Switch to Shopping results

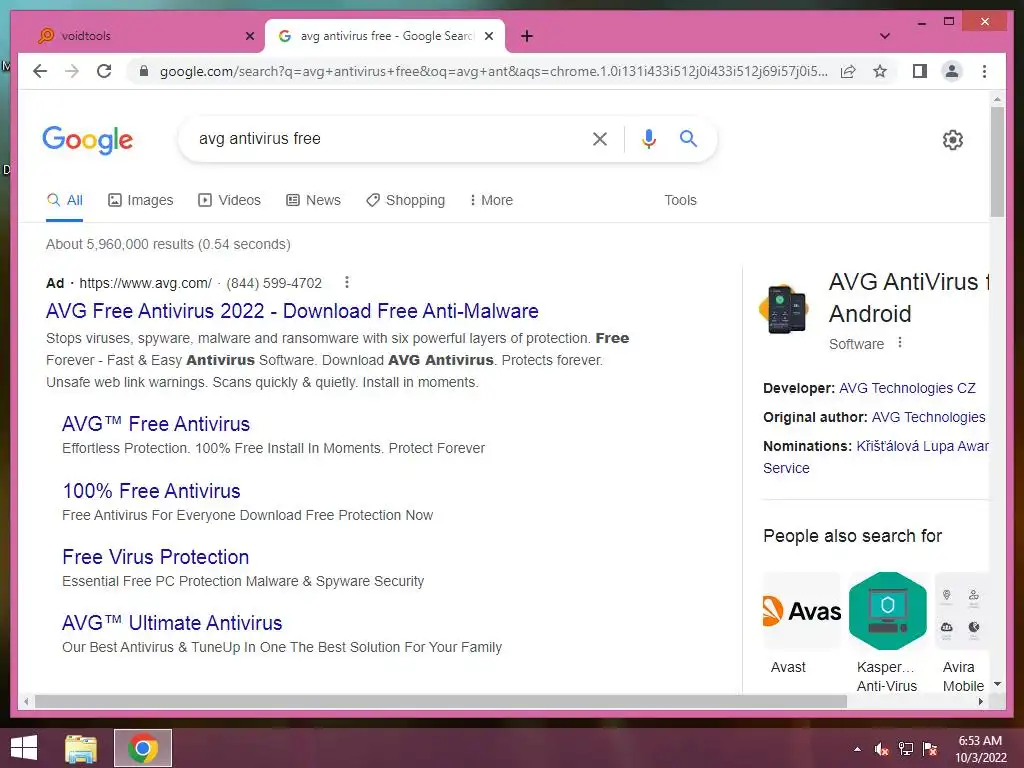coord(406,200)
